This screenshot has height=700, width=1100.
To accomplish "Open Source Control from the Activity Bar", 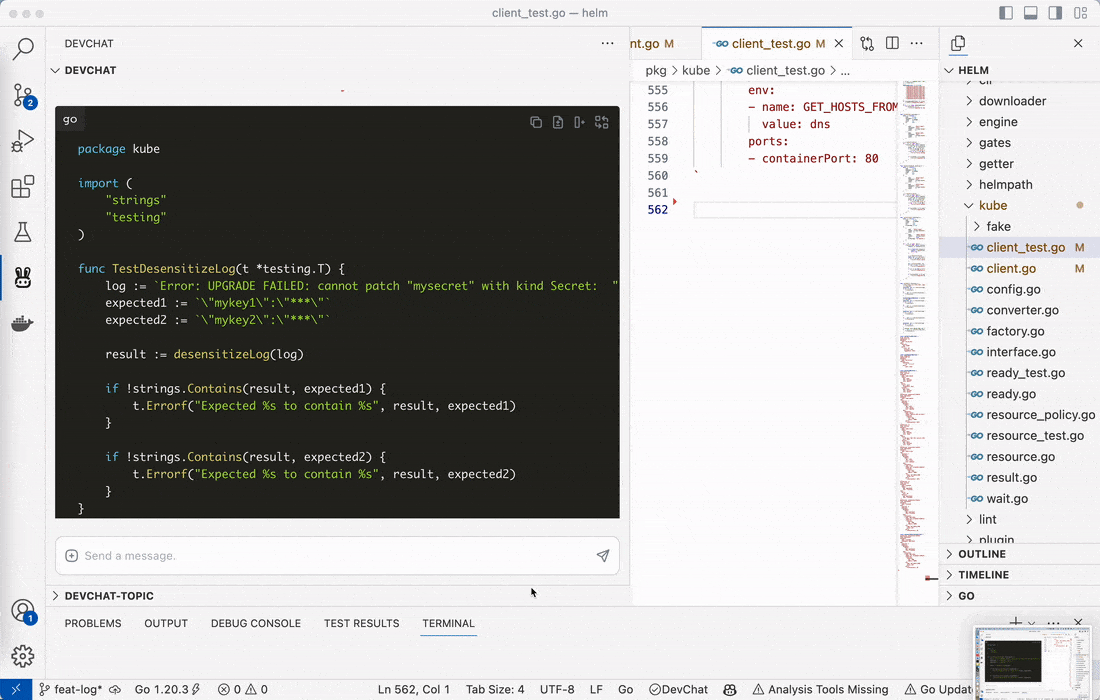I will point(22,95).
